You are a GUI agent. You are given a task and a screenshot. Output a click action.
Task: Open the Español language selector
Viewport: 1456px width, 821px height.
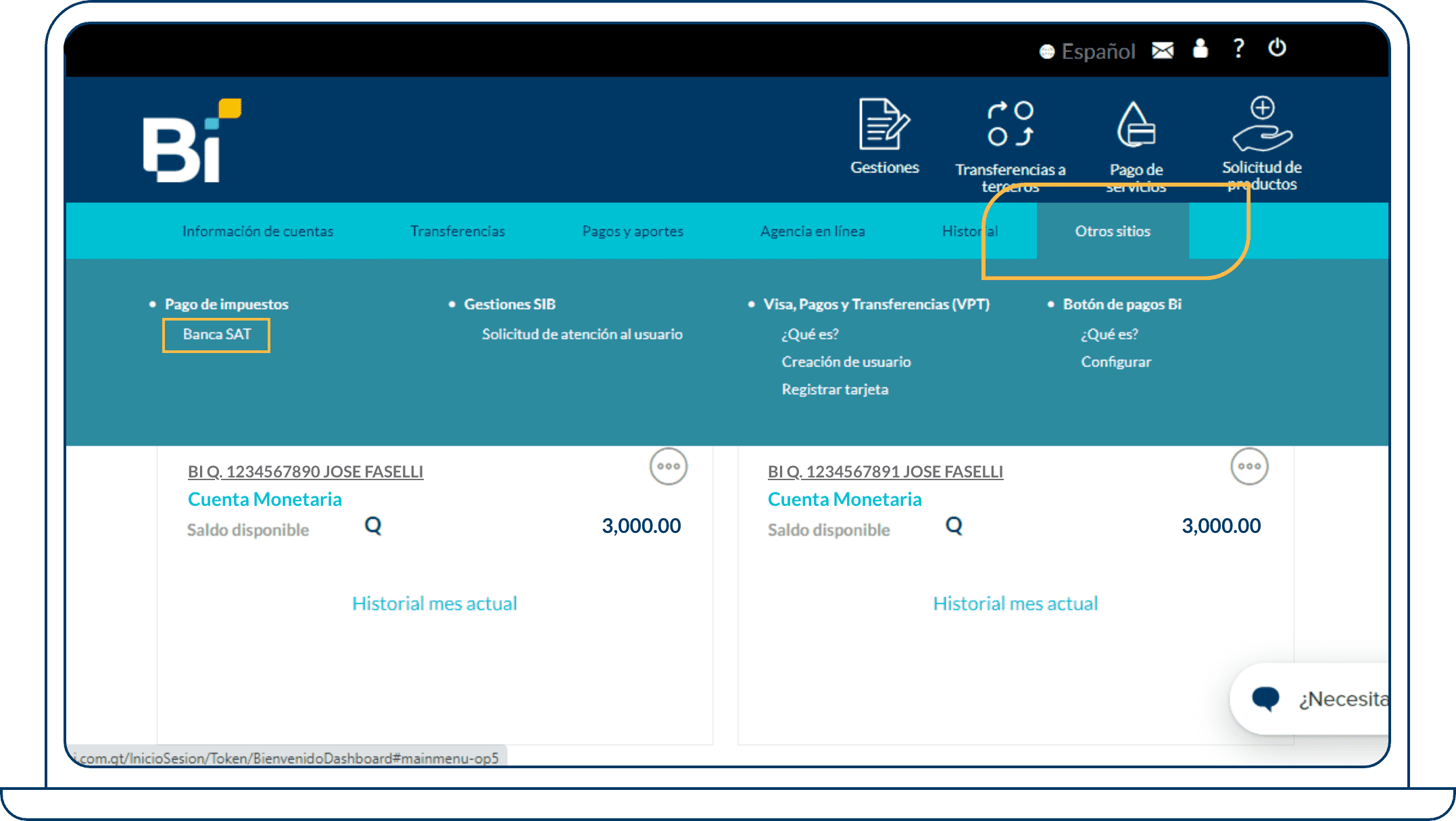[1088, 51]
